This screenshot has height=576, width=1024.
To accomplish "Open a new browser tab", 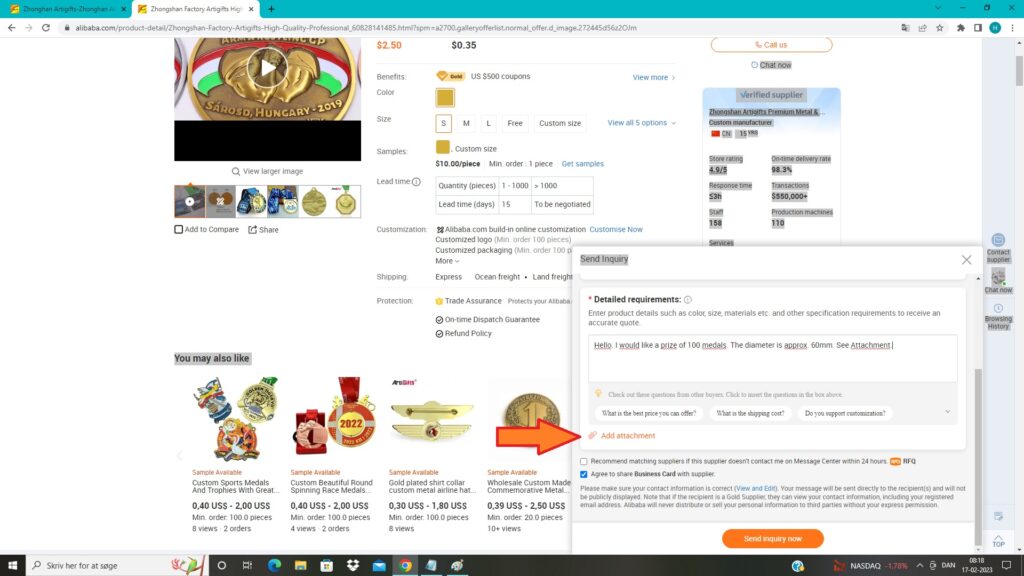I will click(271, 8).
